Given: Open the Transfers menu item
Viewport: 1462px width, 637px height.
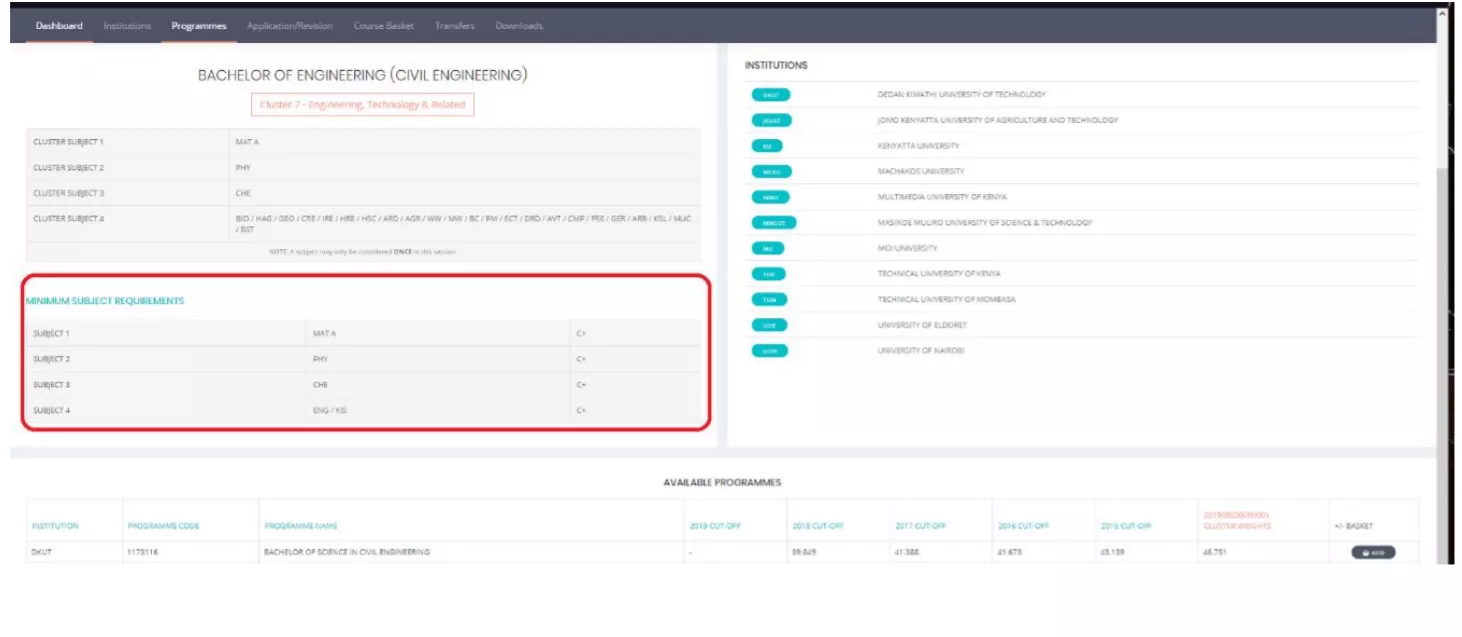Looking at the screenshot, I should pos(455,26).
